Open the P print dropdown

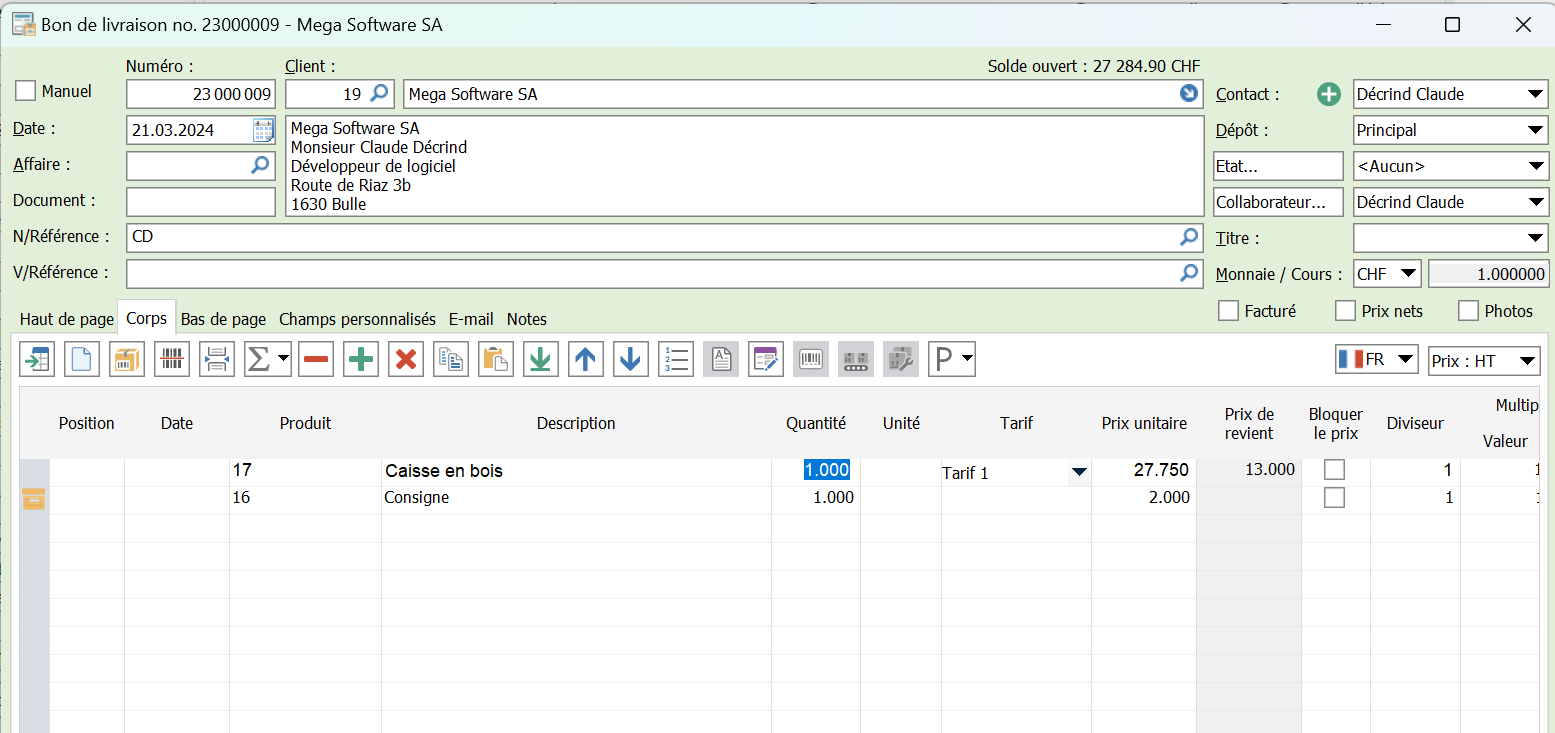coord(952,359)
